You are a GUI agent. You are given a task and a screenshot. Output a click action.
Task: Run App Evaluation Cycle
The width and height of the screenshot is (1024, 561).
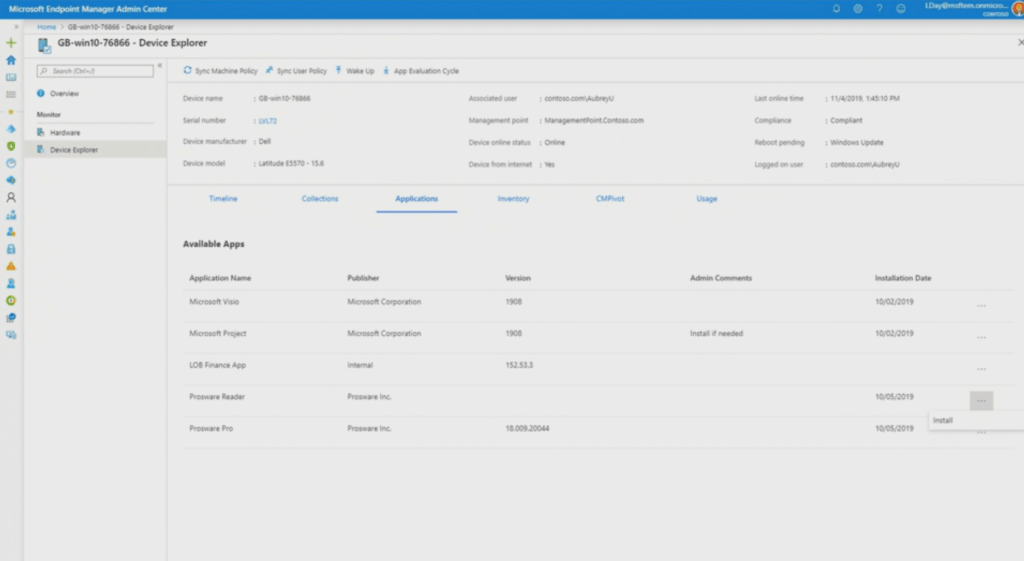(421, 71)
